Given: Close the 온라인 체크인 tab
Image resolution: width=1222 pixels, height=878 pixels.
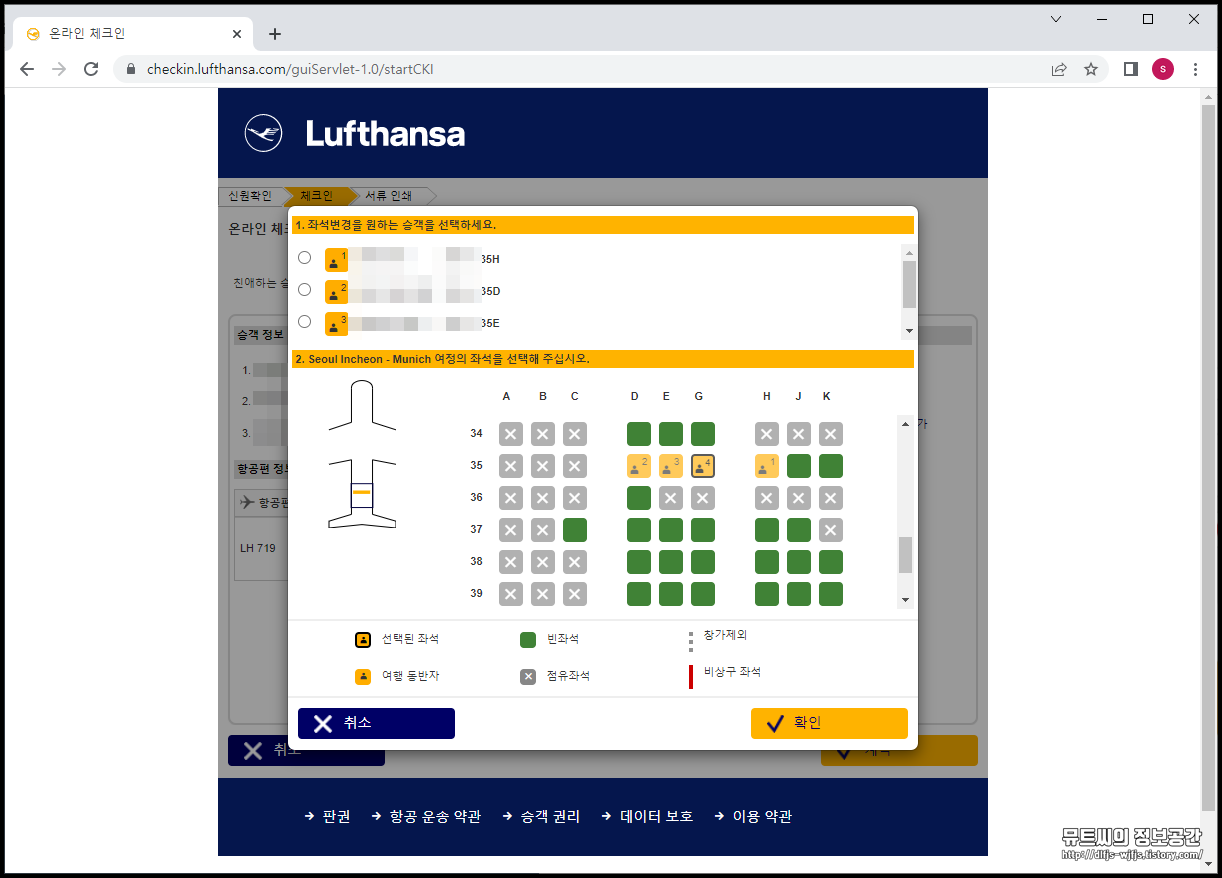Looking at the screenshot, I should click(237, 34).
